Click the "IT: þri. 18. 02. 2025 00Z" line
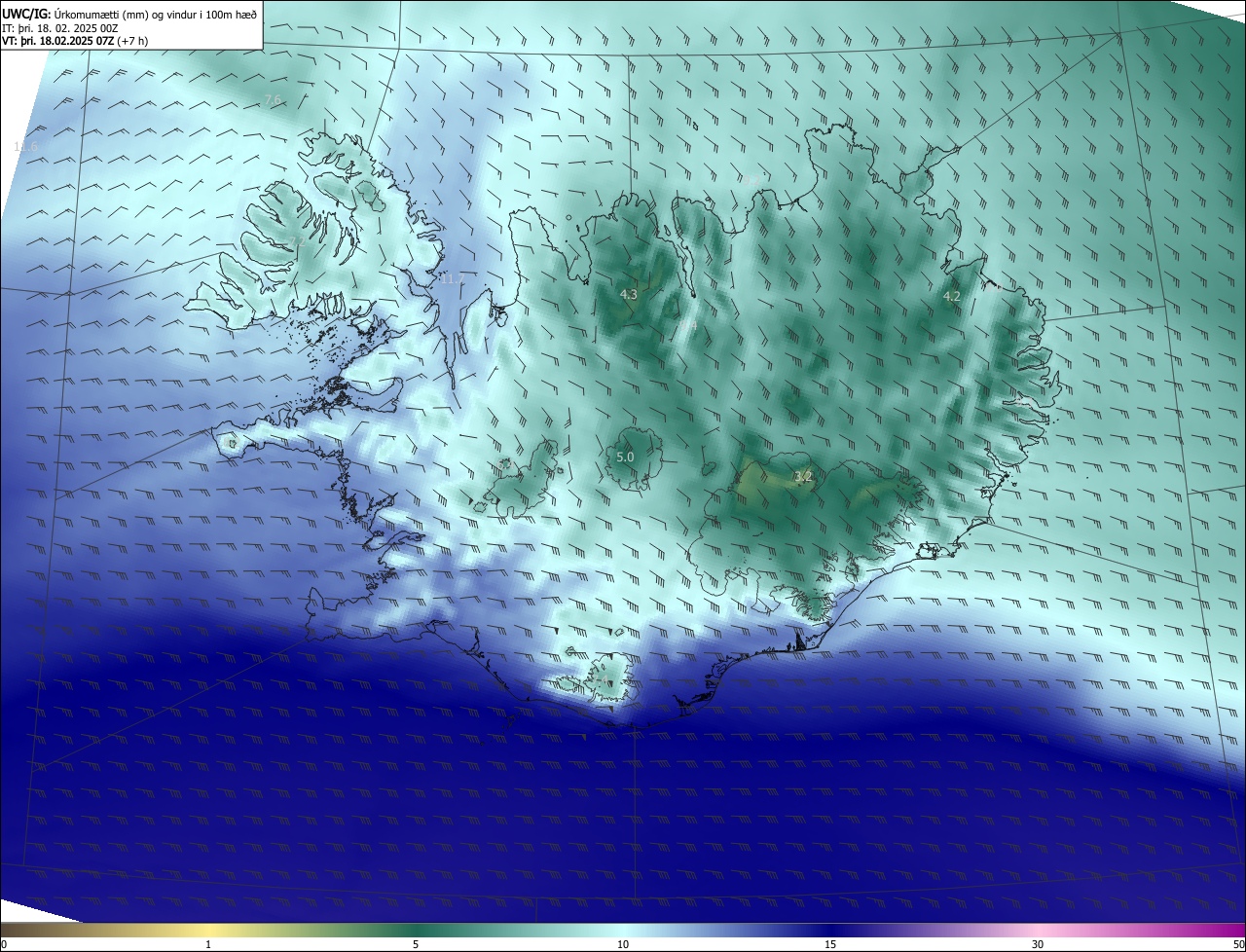Image resolution: width=1246 pixels, height=952 pixels. [x=60, y=28]
